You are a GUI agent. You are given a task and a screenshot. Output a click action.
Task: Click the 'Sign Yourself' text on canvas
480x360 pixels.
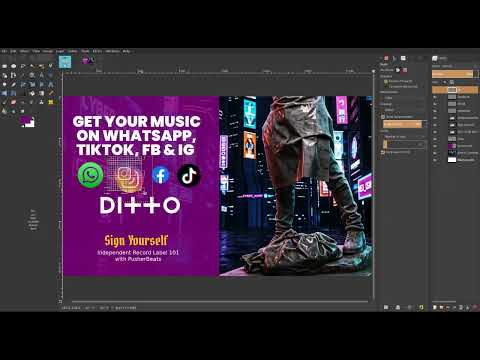136,240
